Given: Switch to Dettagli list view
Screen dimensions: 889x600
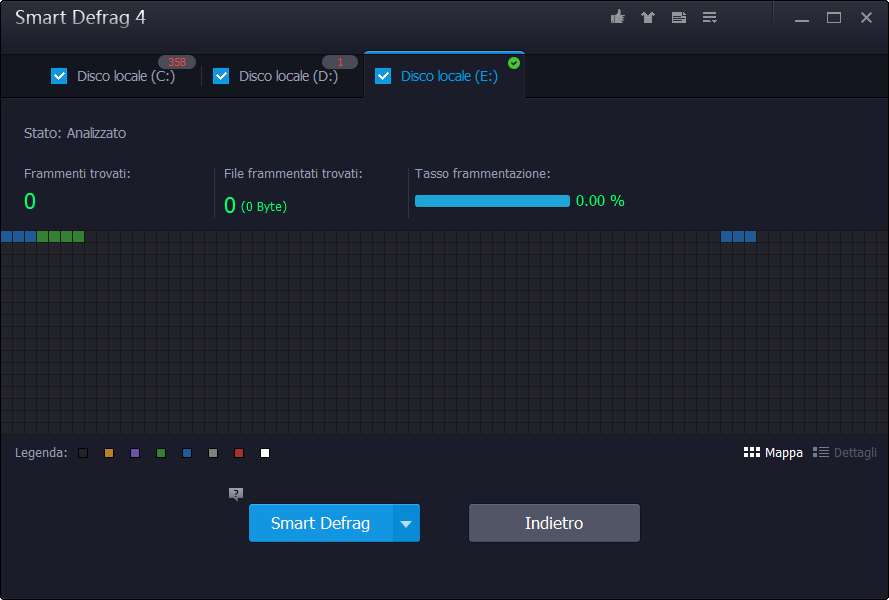Looking at the screenshot, I should [845, 452].
